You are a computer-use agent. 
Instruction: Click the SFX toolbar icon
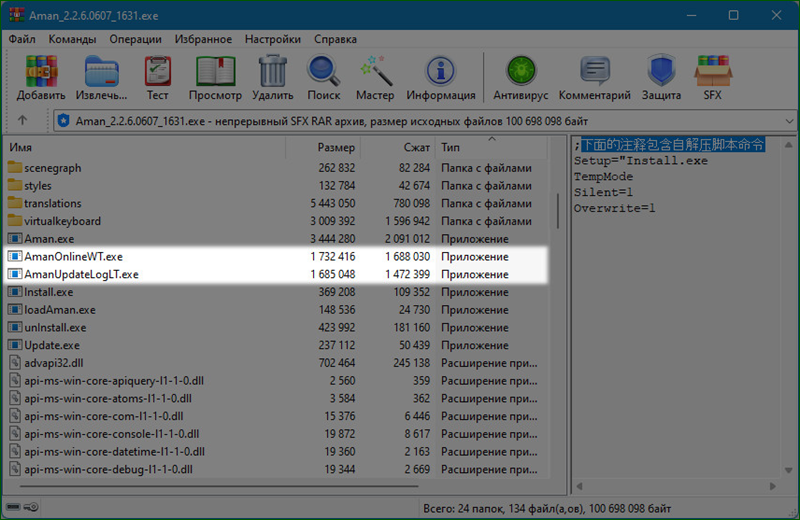click(x=713, y=71)
